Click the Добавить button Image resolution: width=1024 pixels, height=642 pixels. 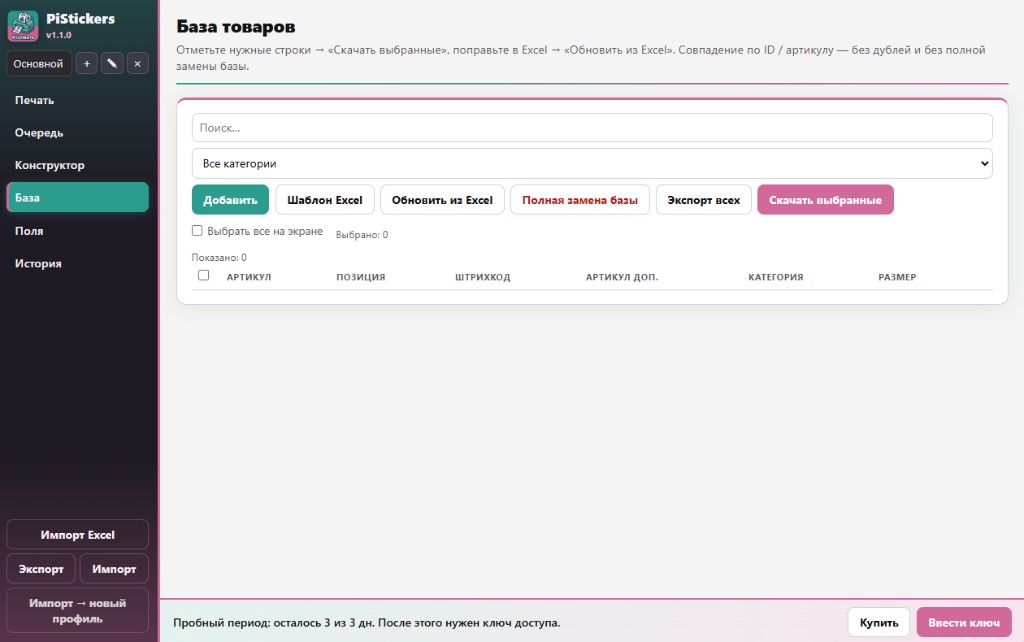230,200
